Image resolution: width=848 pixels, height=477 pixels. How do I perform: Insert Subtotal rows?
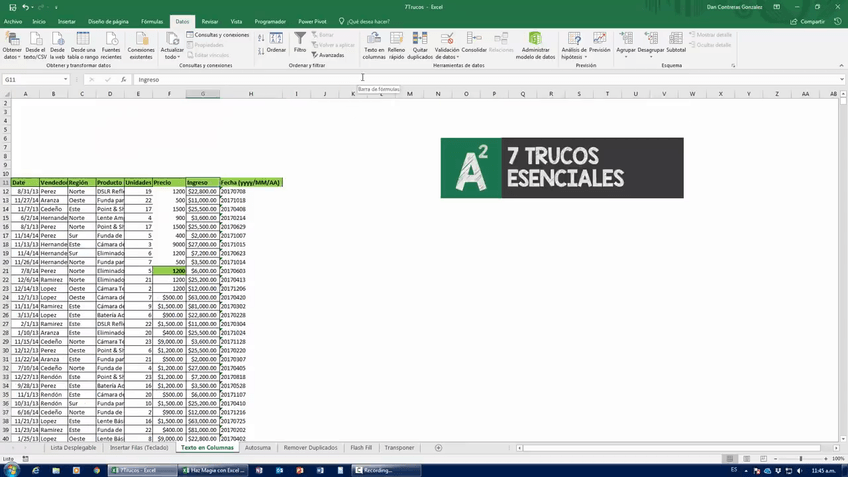676,43
